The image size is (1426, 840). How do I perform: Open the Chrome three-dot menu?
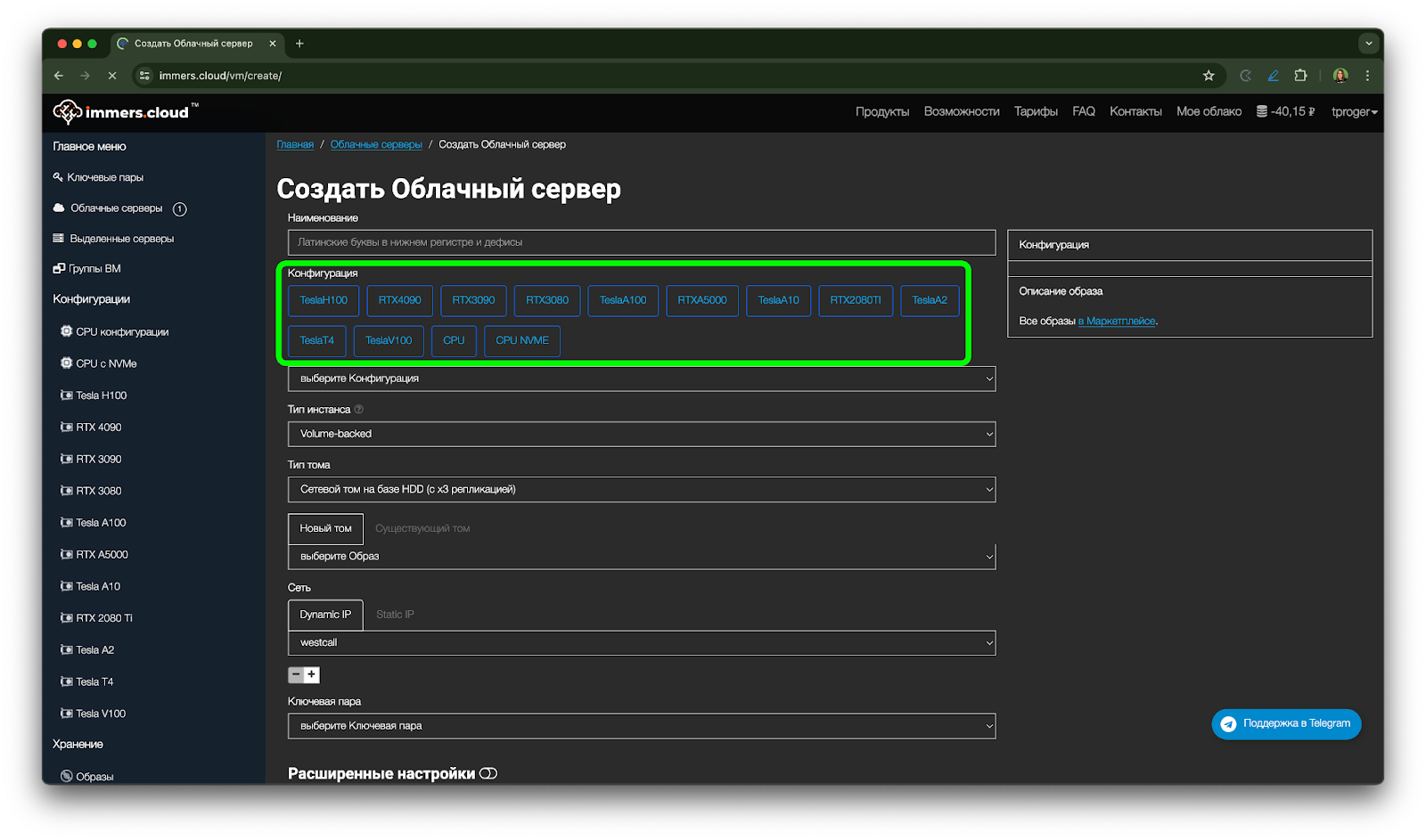1367,76
